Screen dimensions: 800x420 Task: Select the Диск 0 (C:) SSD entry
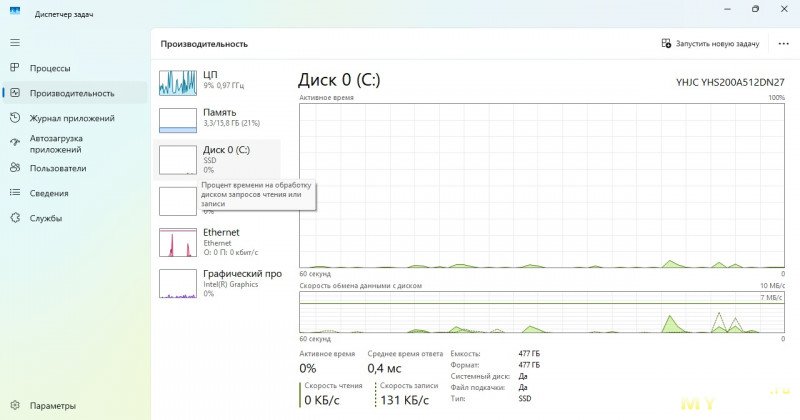pyautogui.click(x=220, y=159)
